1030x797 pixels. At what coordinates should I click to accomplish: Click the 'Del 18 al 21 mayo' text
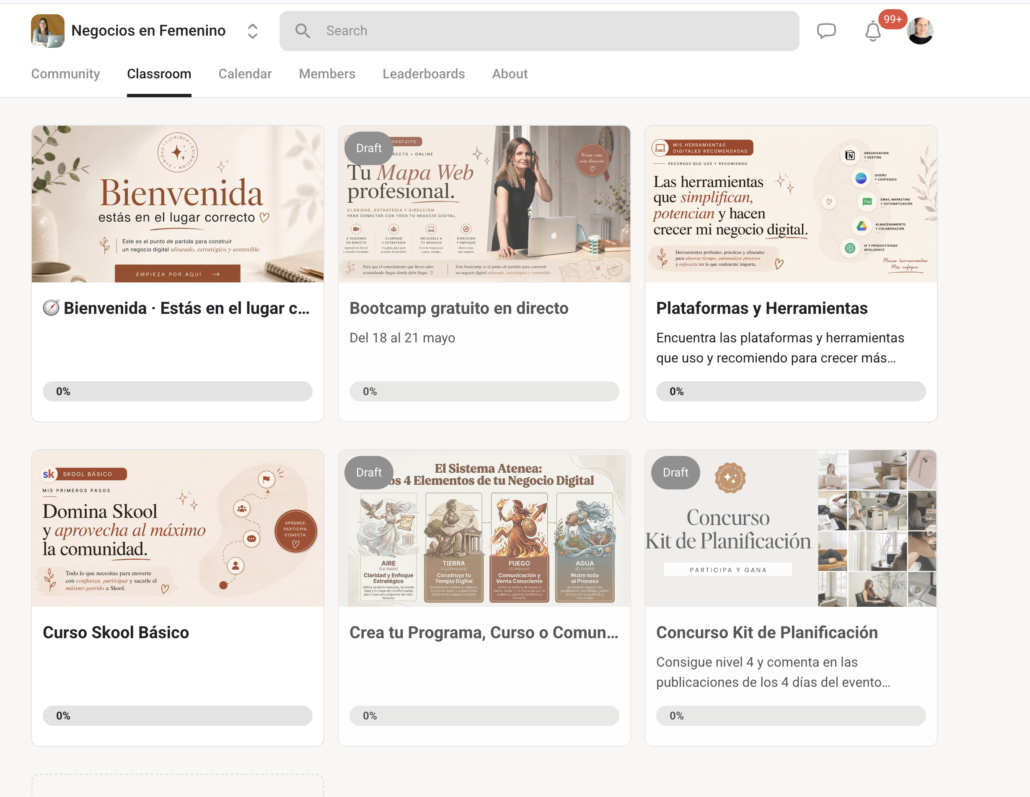(x=402, y=338)
